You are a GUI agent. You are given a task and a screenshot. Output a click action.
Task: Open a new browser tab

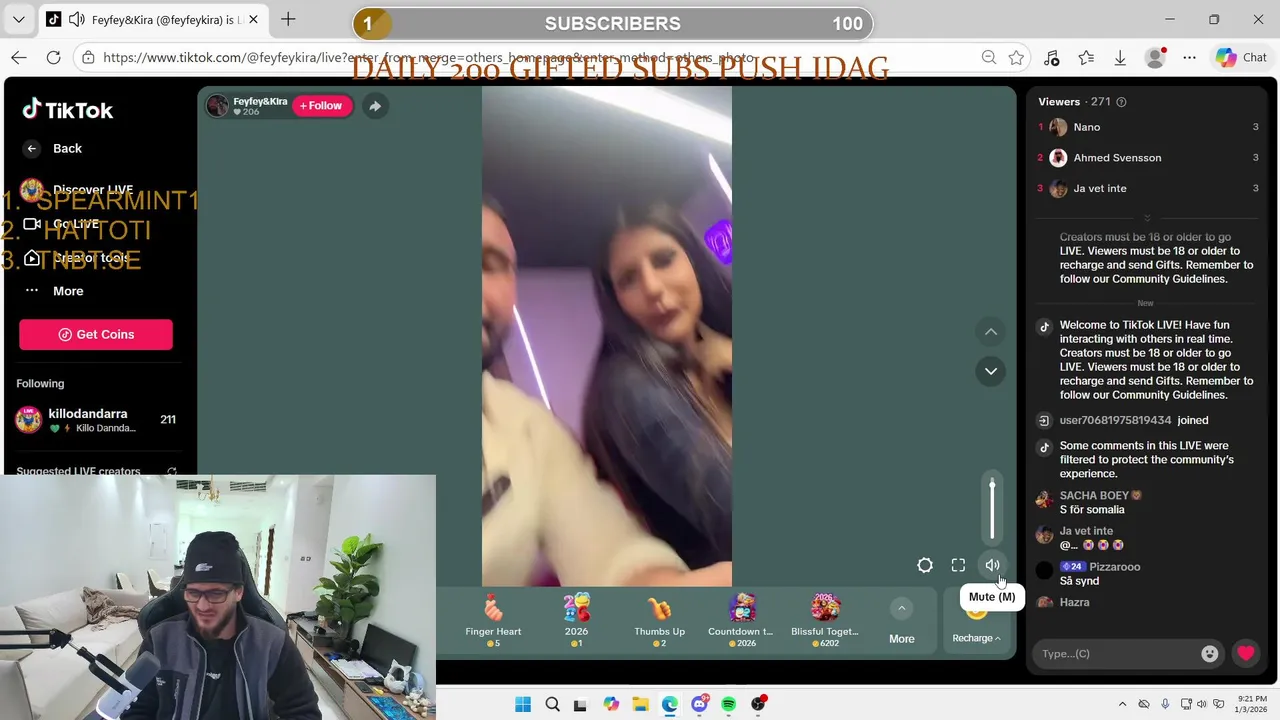click(x=288, y=19)
